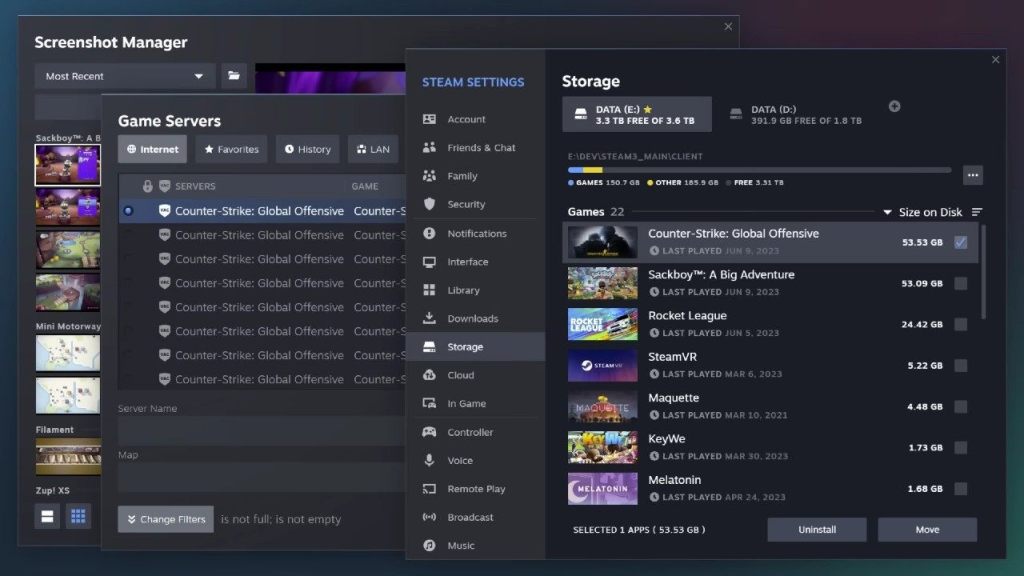Viewport: 1024px width, 576px height.
Task: Select the DATA (E:) drive tab
Action: click(x=637, y=114)
